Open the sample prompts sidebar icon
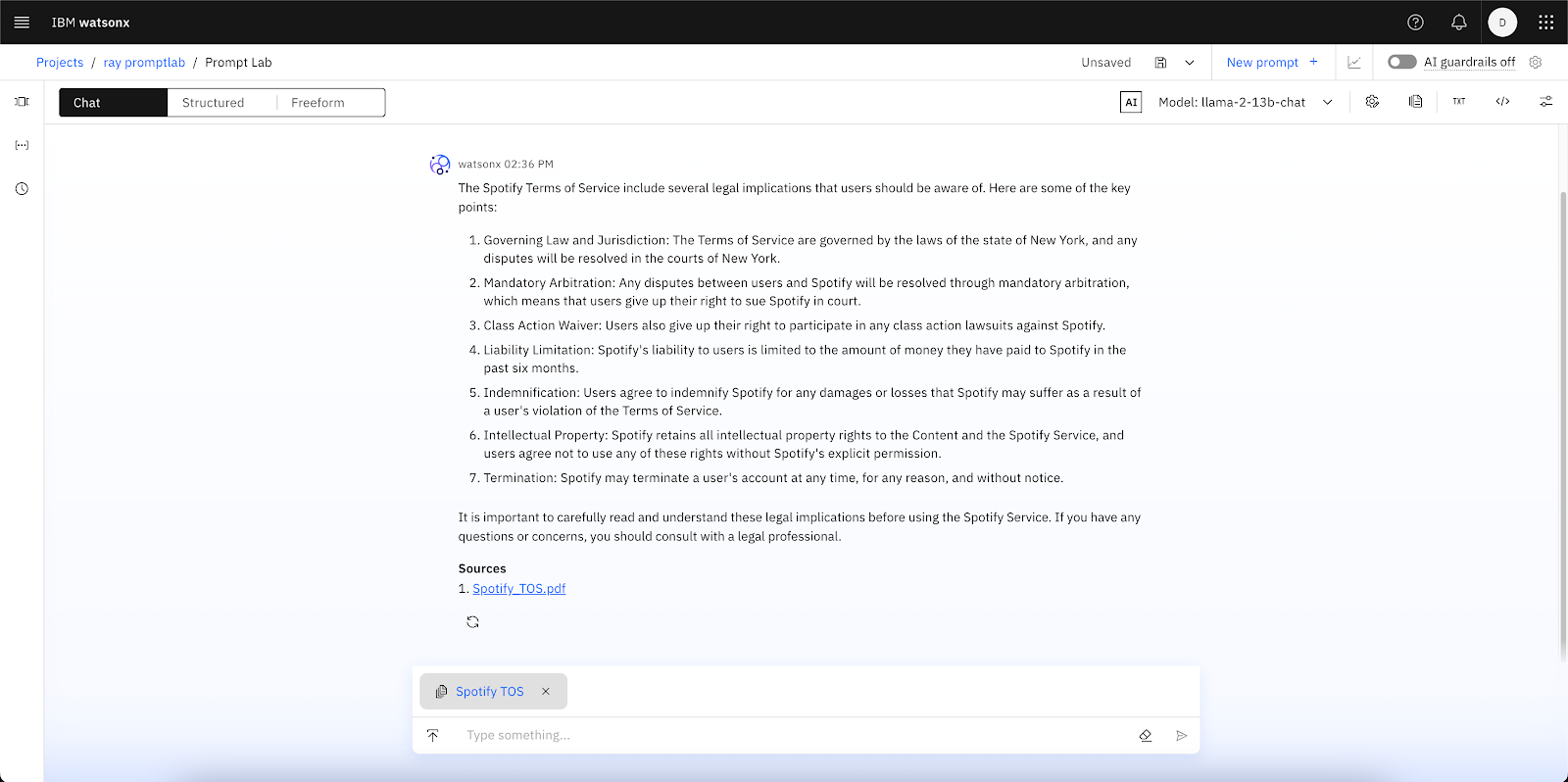 click(x=22, y=102)
